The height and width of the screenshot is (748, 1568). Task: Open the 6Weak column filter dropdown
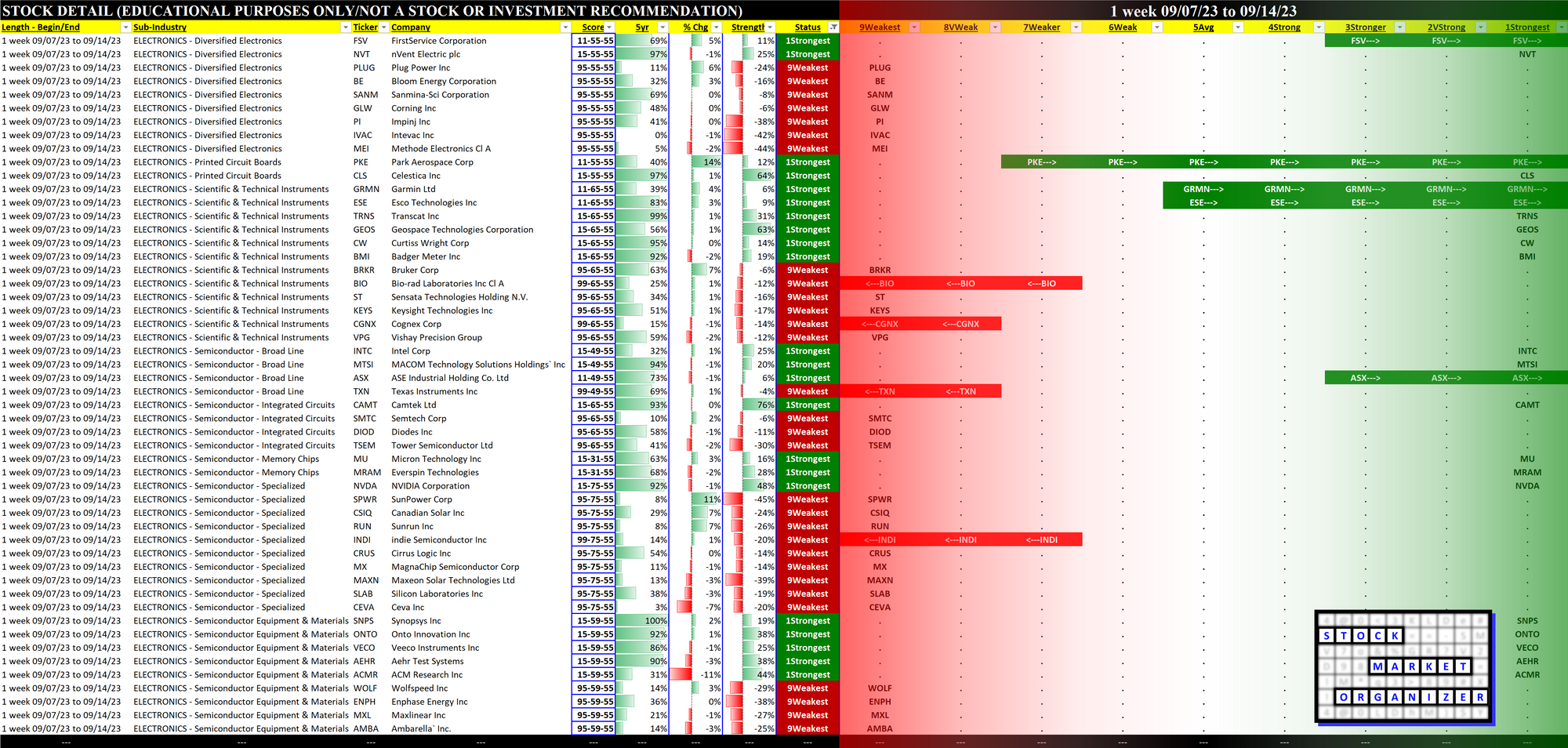point(1157,27)
